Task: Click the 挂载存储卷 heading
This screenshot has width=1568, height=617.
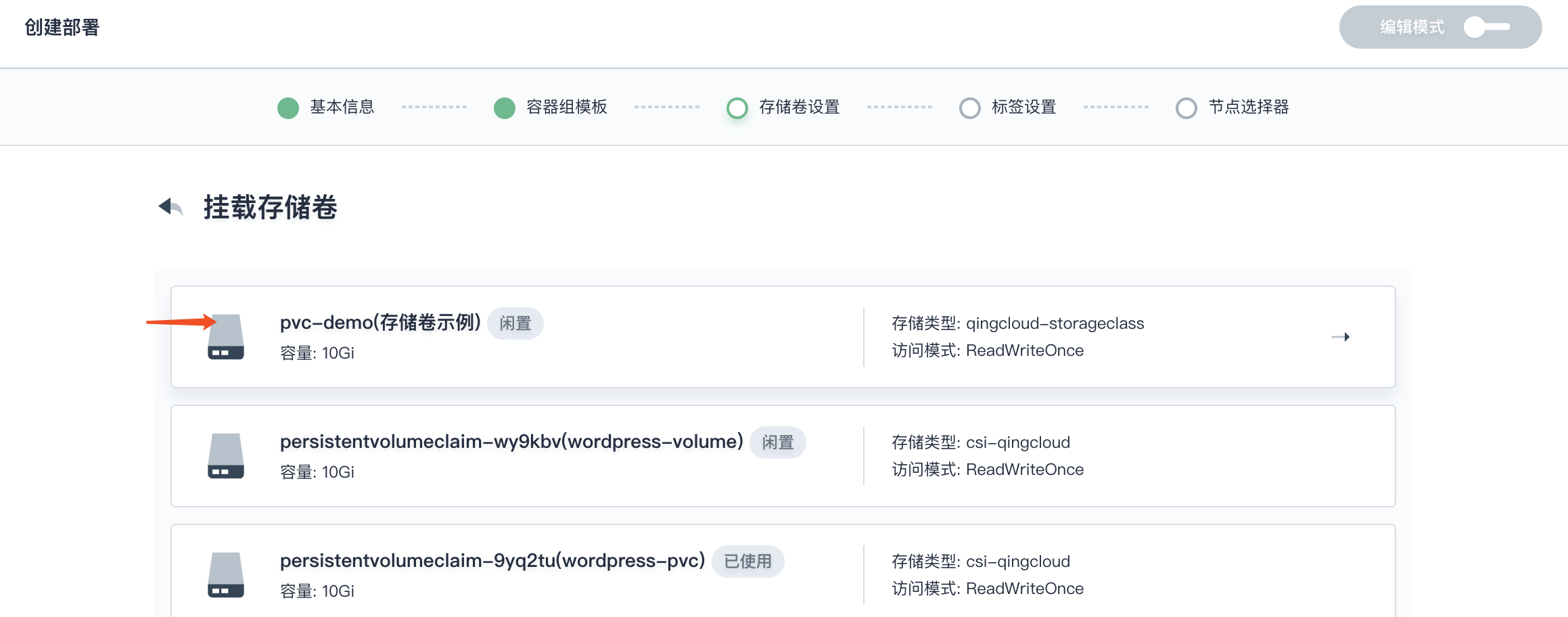Action: click(270, 207)
